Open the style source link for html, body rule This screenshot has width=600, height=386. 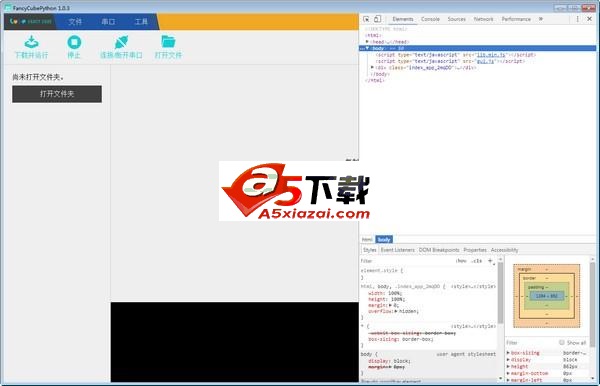pyautogui.click(x=473, y=286)
